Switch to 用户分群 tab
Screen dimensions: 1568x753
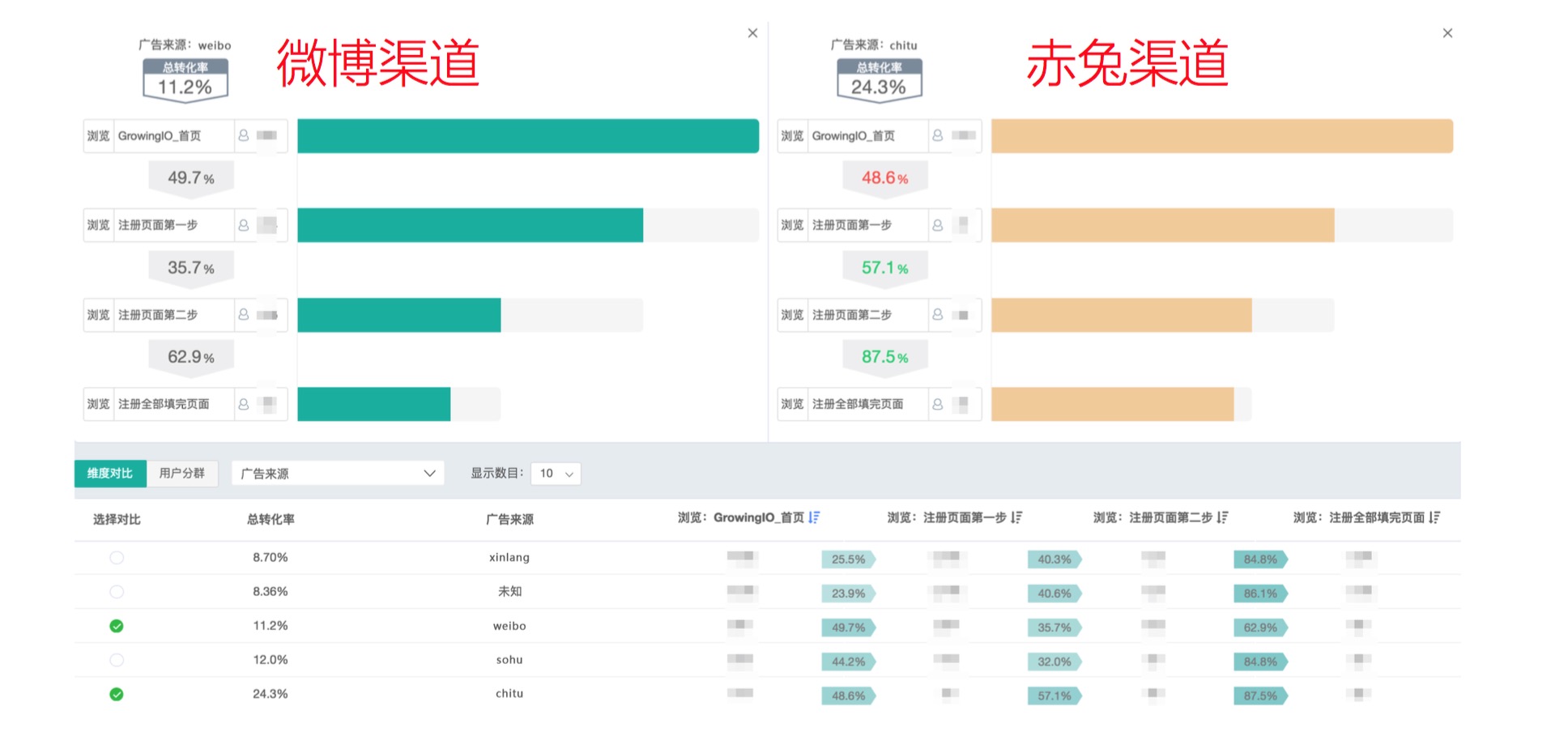[x=182, y=474]
